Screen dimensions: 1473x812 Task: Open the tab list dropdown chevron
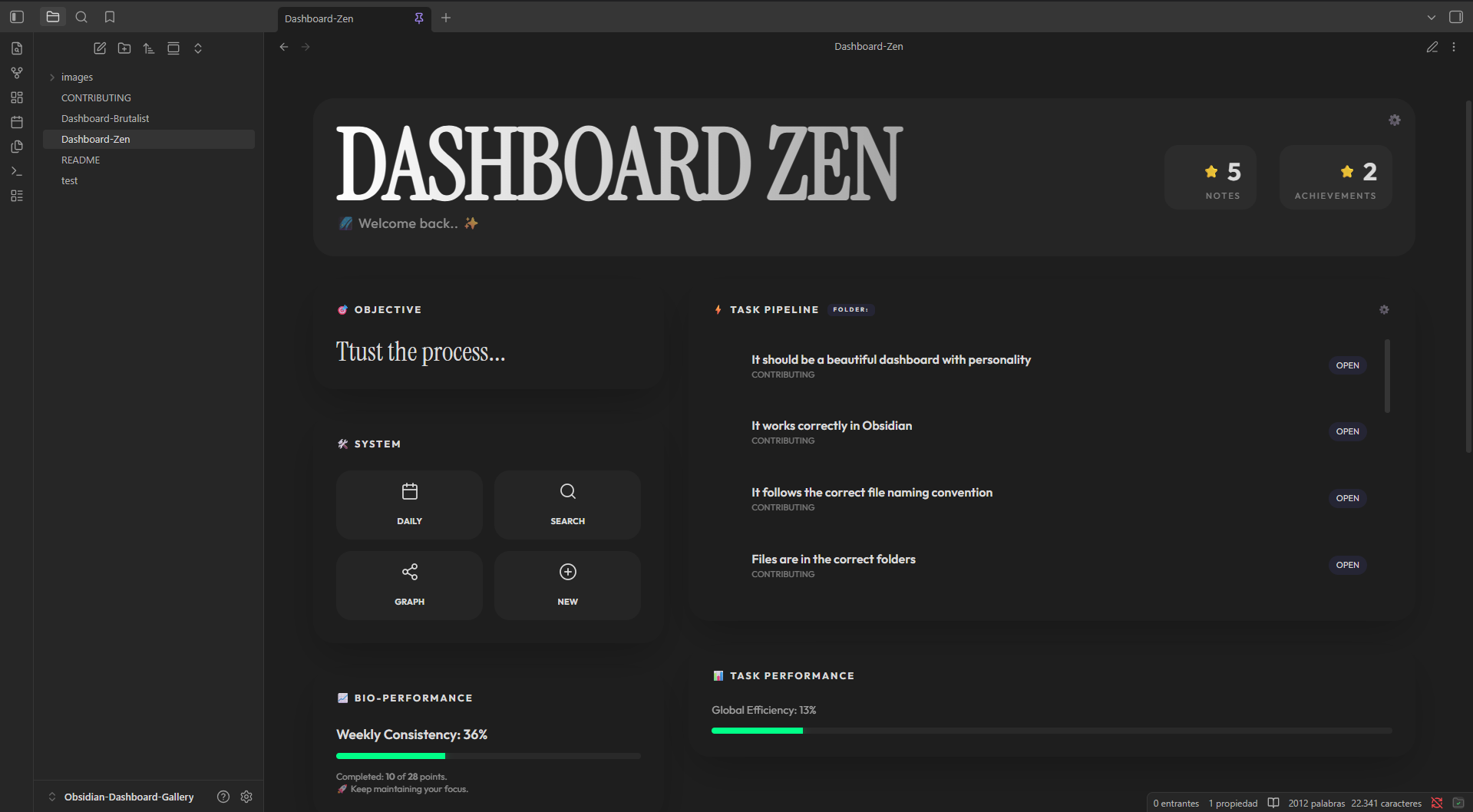[x=1431, y=17]
